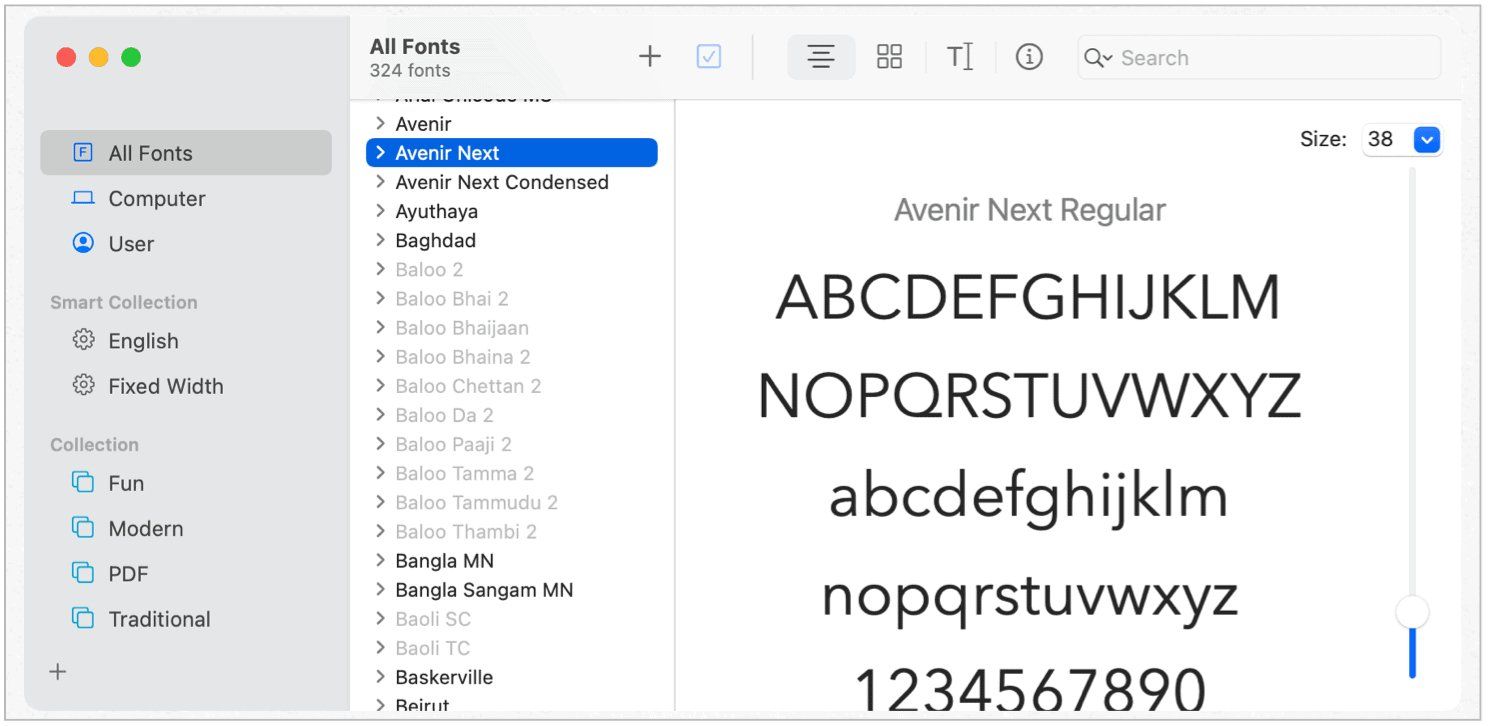Switch to grid Repertoire view icon

click(x=889, y=57)
